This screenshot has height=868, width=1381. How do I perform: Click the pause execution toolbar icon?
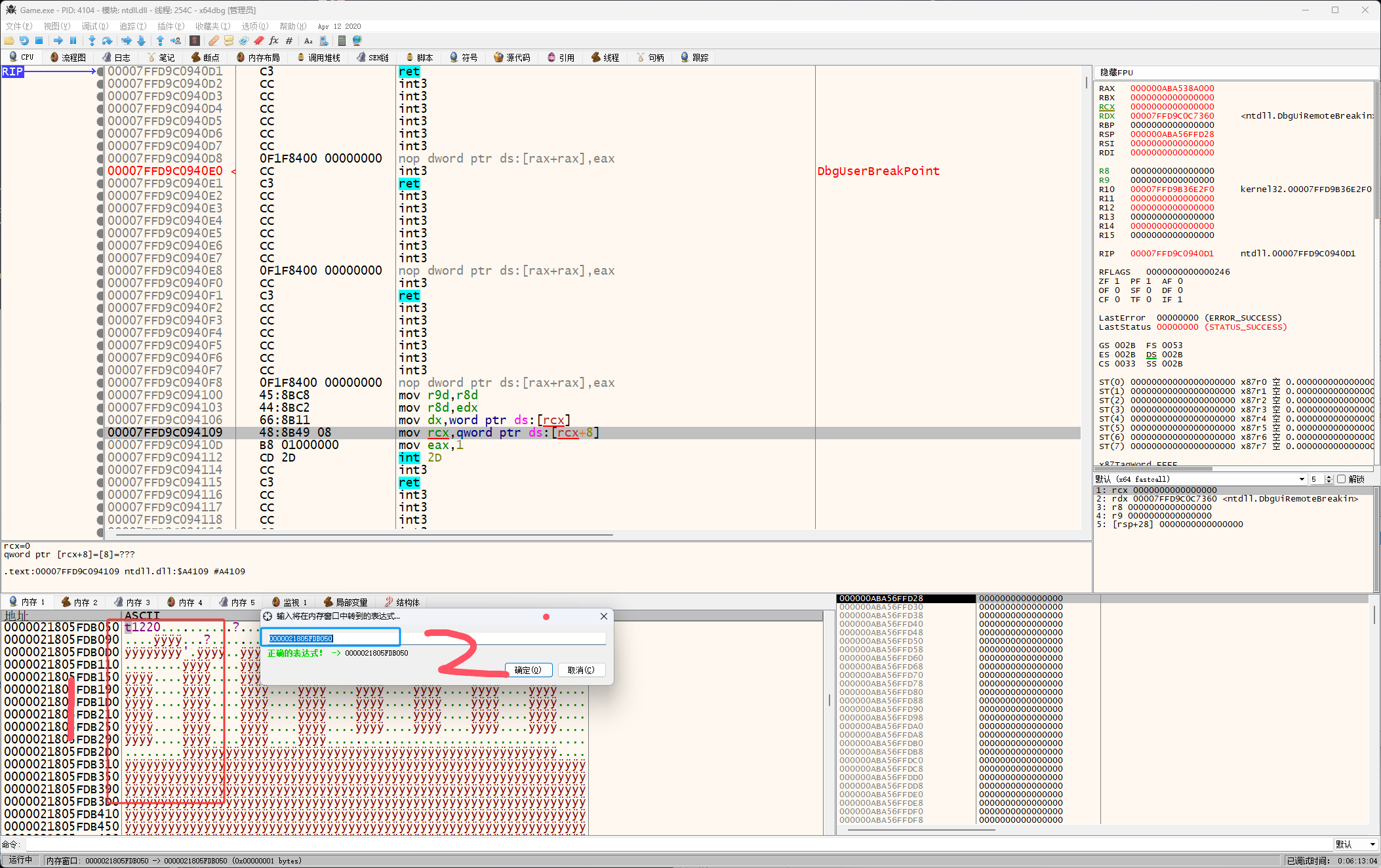[73, 41]
